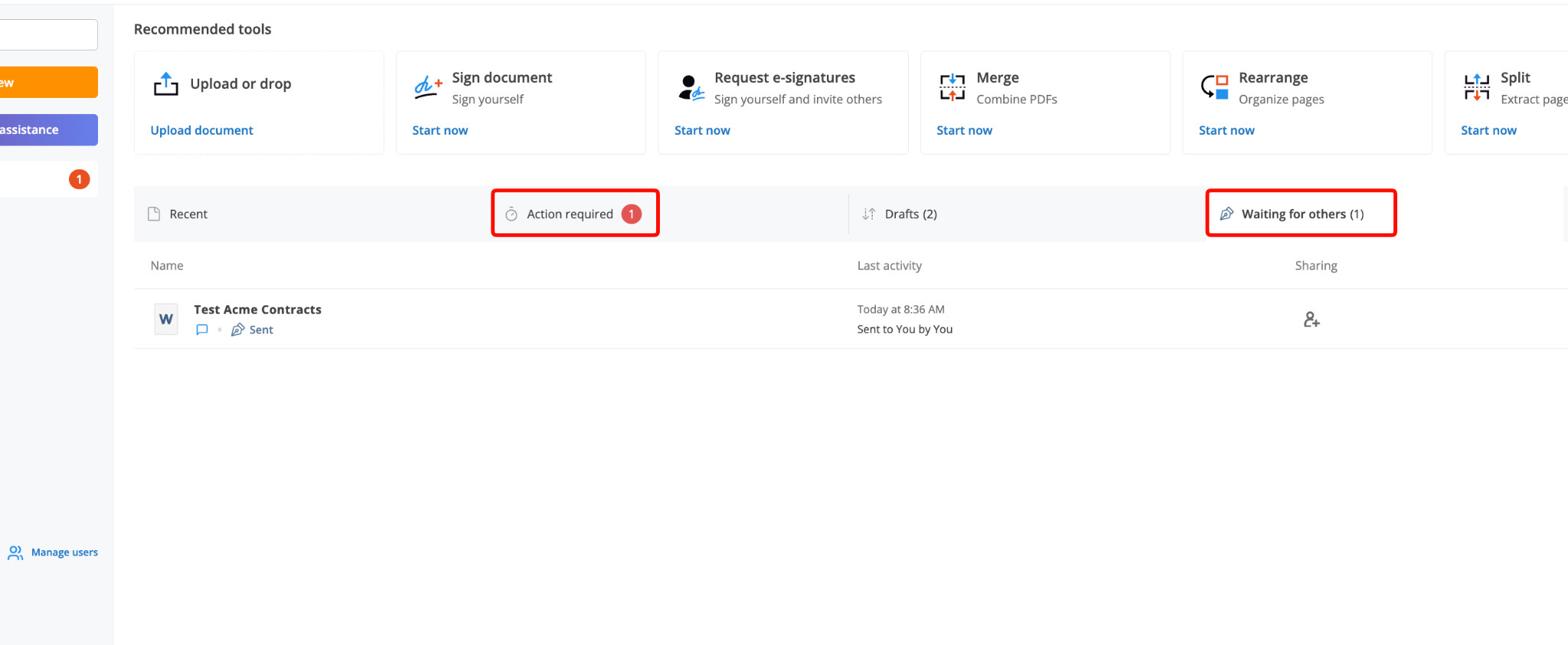Start now under Request e-signatures
This screenshot has height=645, width=1568.
pos(702,131)
